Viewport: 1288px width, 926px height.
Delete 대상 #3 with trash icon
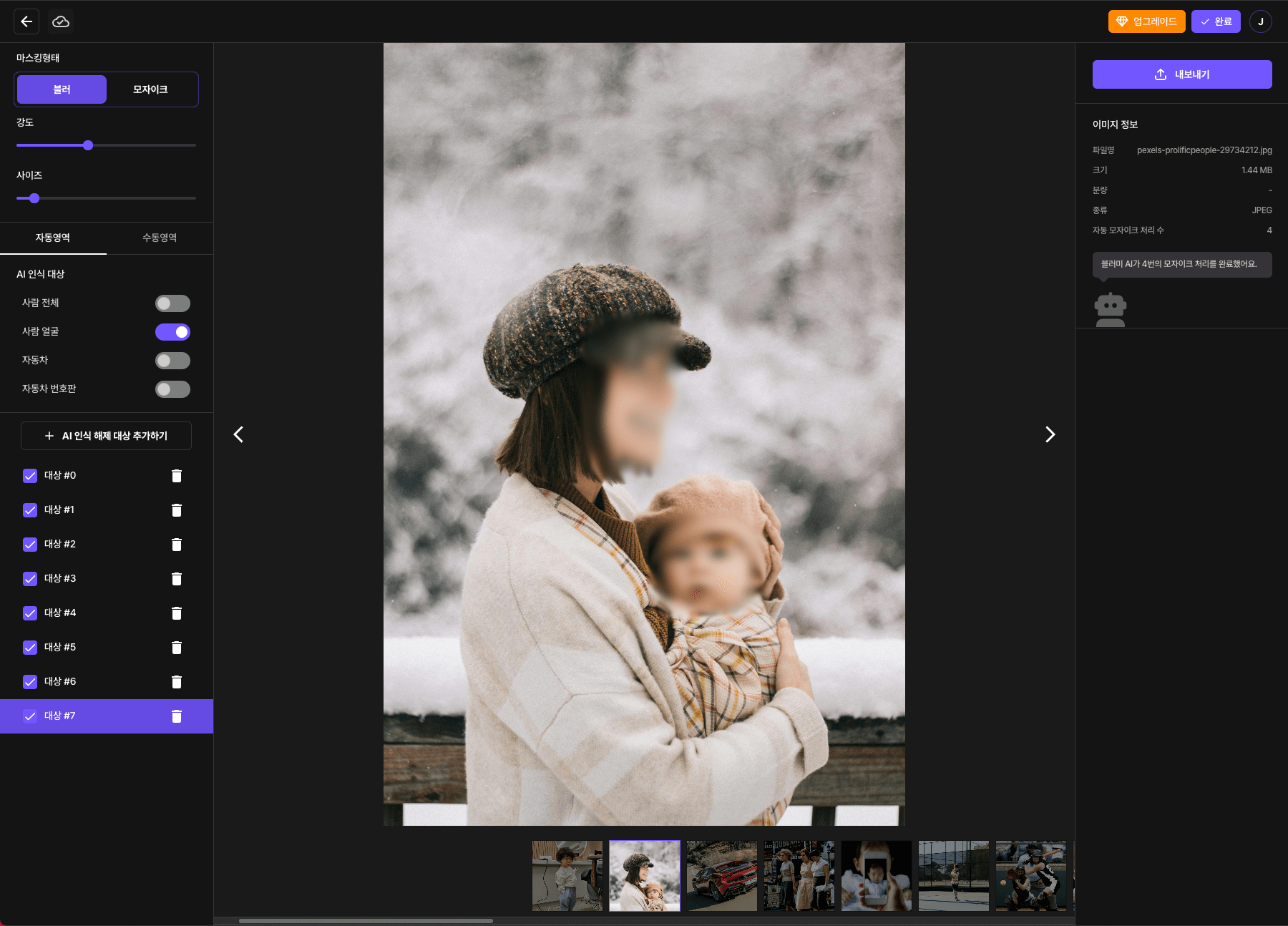pyautogui.click(x=177, y=578)
